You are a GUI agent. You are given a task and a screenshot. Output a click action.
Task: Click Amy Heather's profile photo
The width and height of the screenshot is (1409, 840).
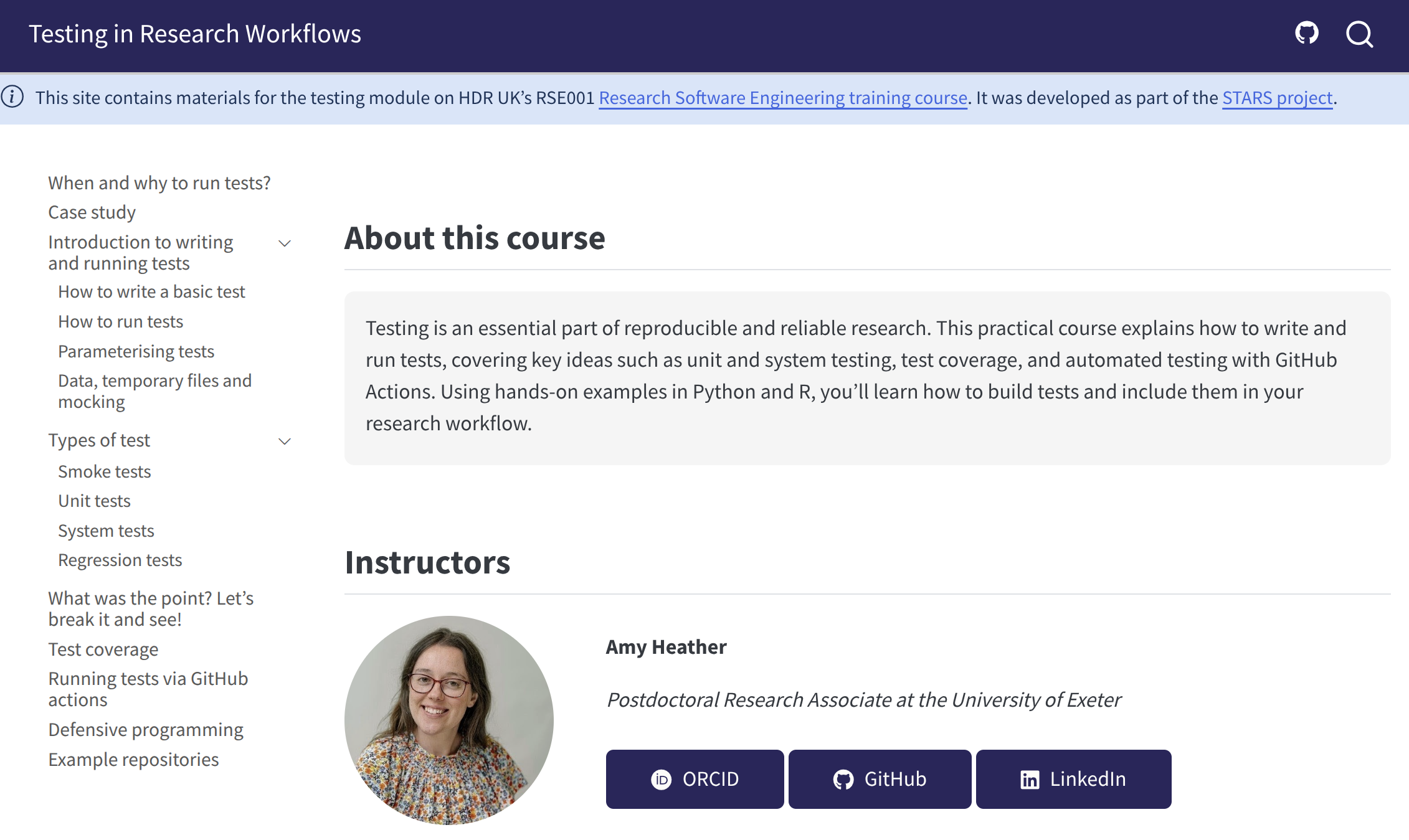click(448, 720)
